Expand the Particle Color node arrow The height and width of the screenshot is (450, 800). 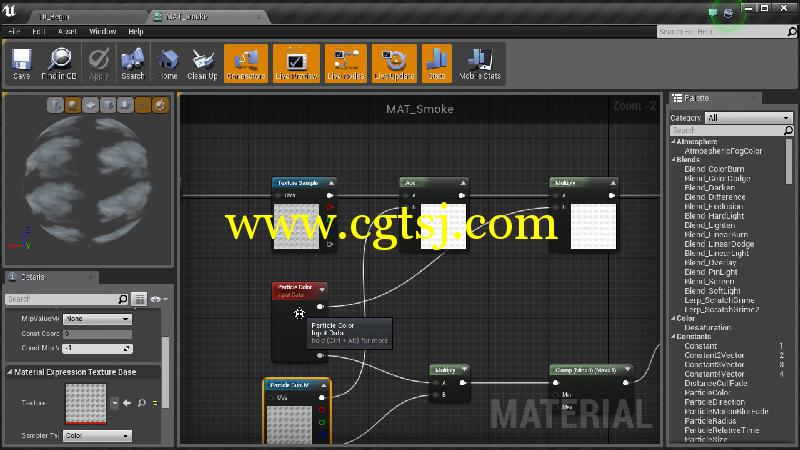click(x=322, y=290)
